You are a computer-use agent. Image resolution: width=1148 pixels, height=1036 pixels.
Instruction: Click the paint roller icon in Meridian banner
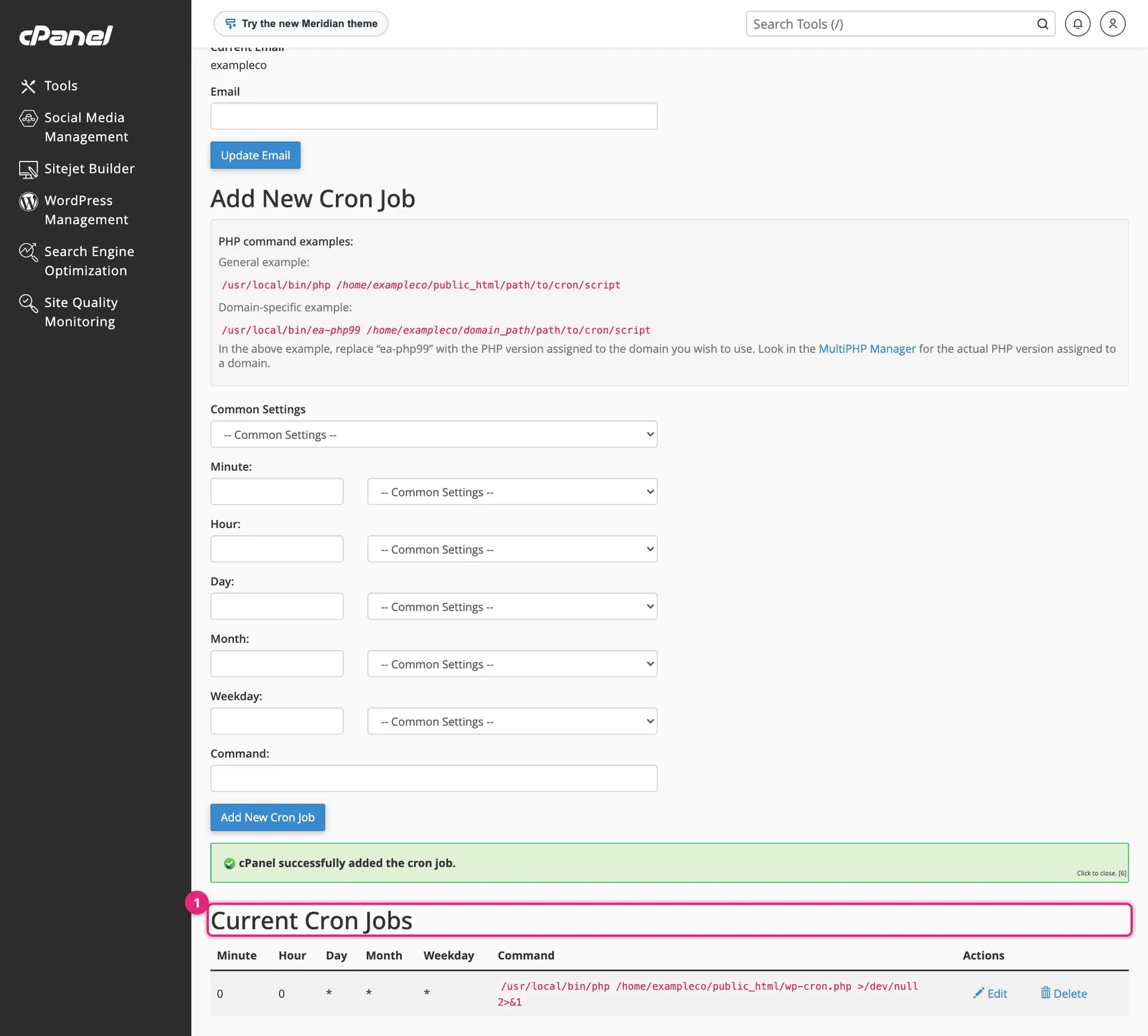click(x=230, y=24)
